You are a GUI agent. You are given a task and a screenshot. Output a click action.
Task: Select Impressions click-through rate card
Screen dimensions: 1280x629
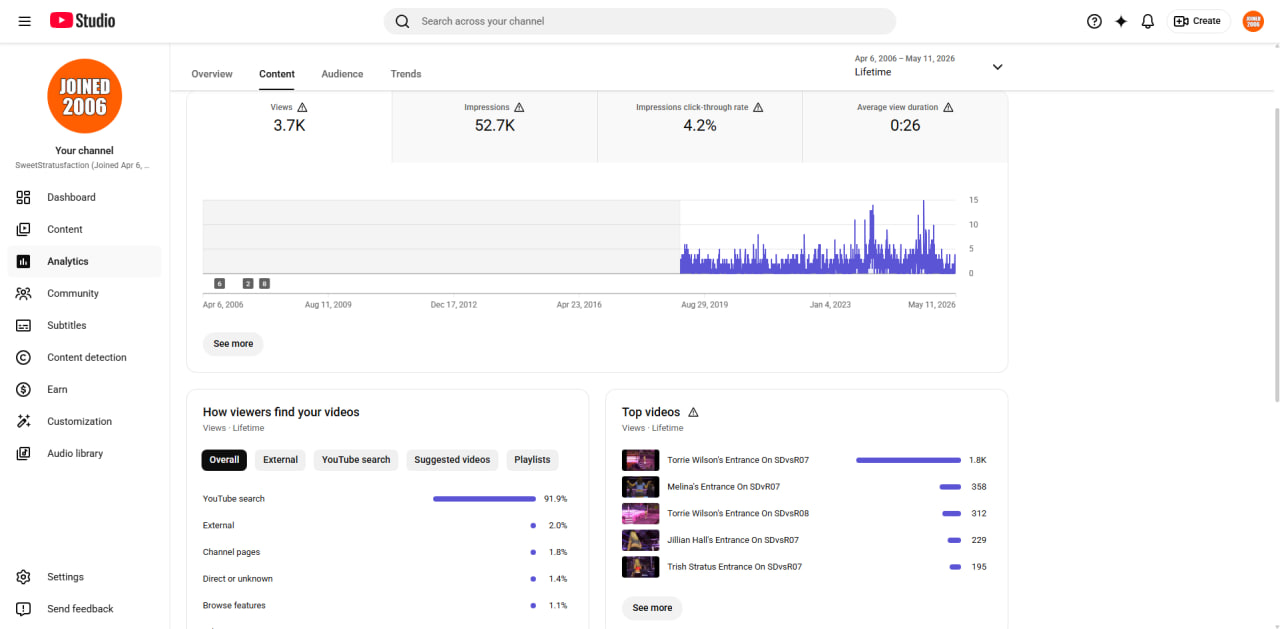pos(700,127)
